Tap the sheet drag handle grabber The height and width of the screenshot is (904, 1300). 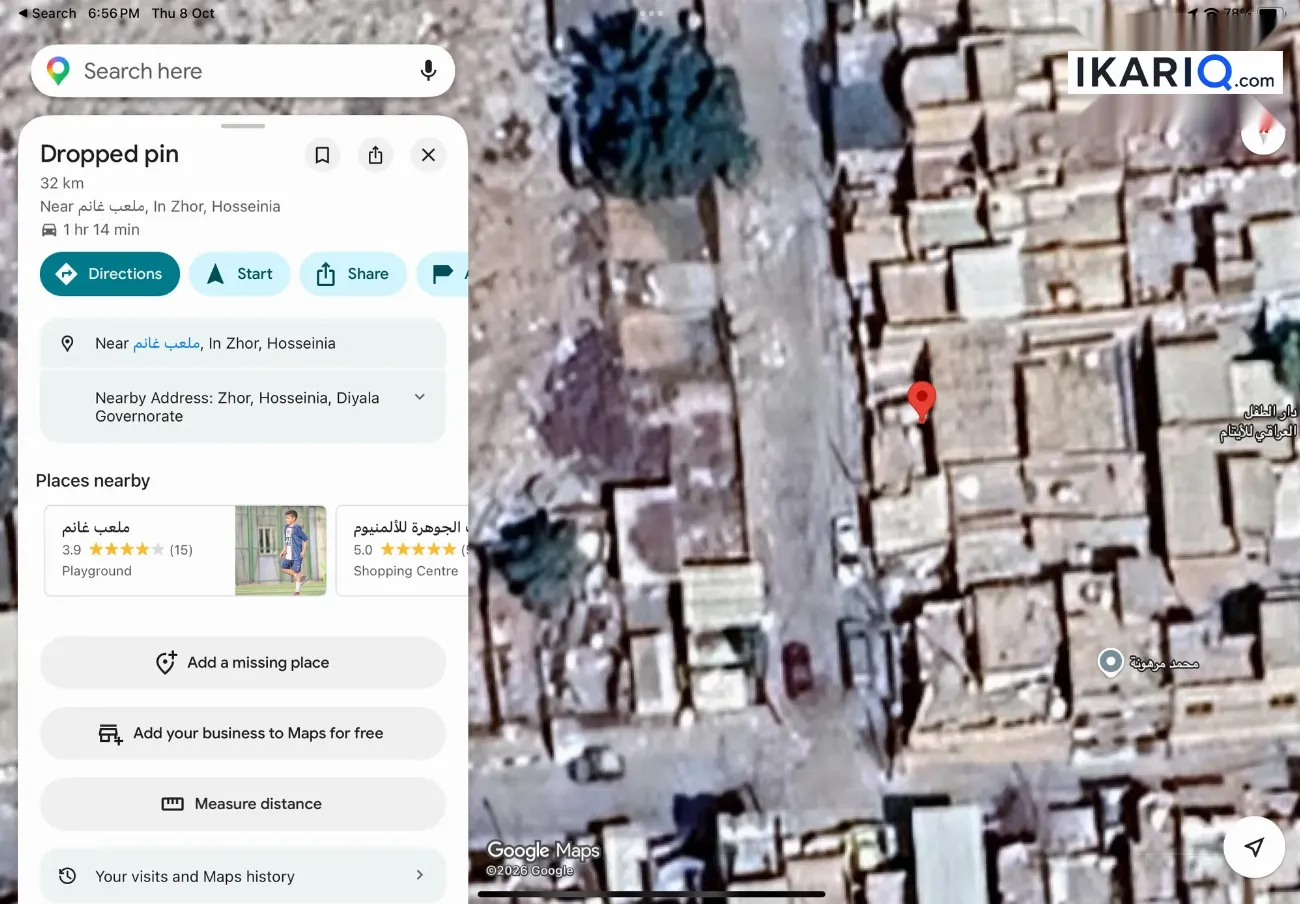[243, 126]
